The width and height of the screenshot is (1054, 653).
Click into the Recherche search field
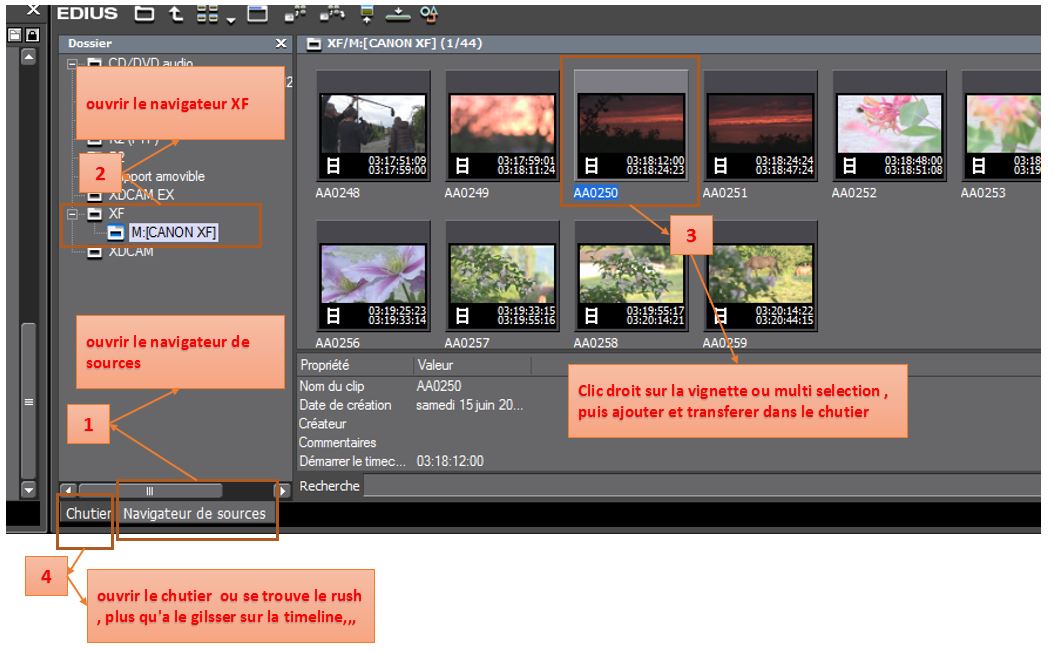click(x=702, y=486)
